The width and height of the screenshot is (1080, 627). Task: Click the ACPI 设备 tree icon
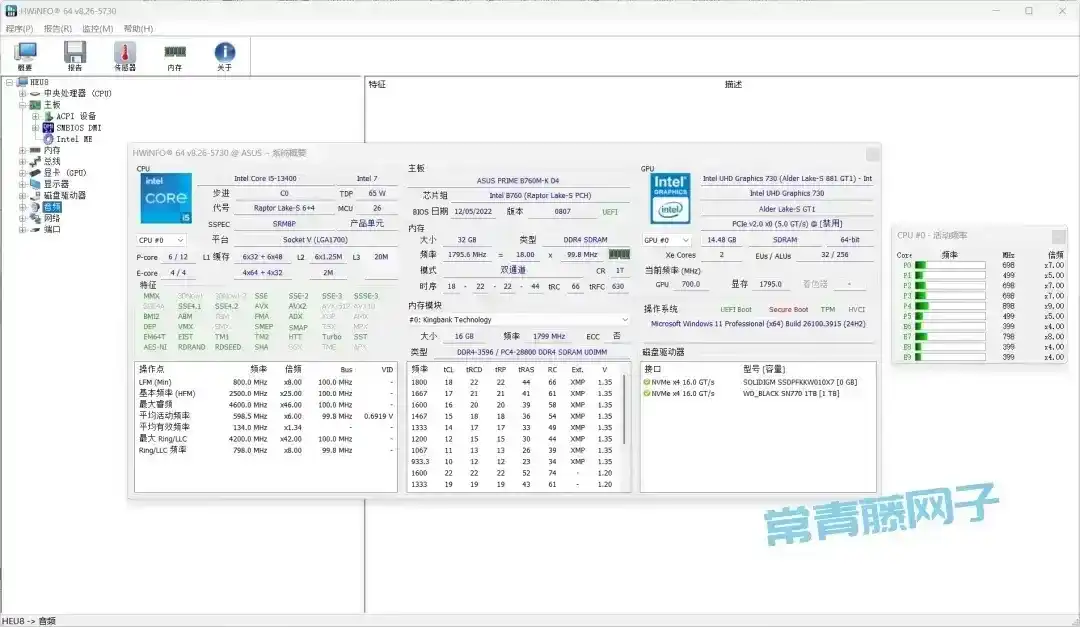point(48,116)
